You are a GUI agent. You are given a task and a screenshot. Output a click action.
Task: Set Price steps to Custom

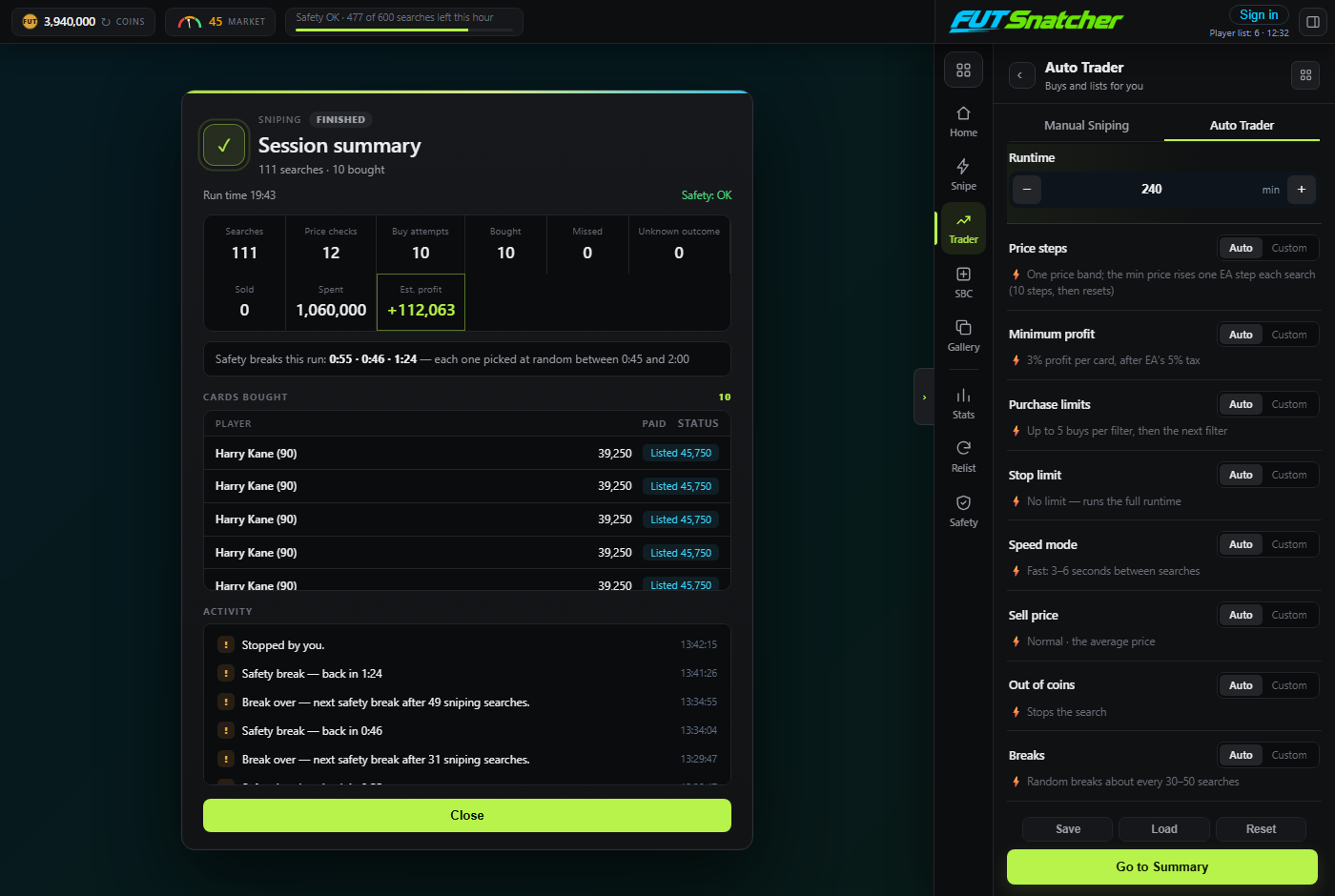pos(1289,248)
